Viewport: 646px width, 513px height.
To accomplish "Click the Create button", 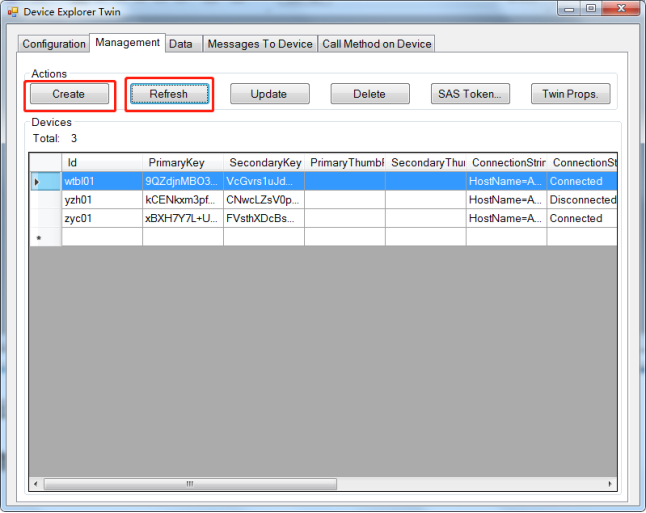I will (69, 94).
